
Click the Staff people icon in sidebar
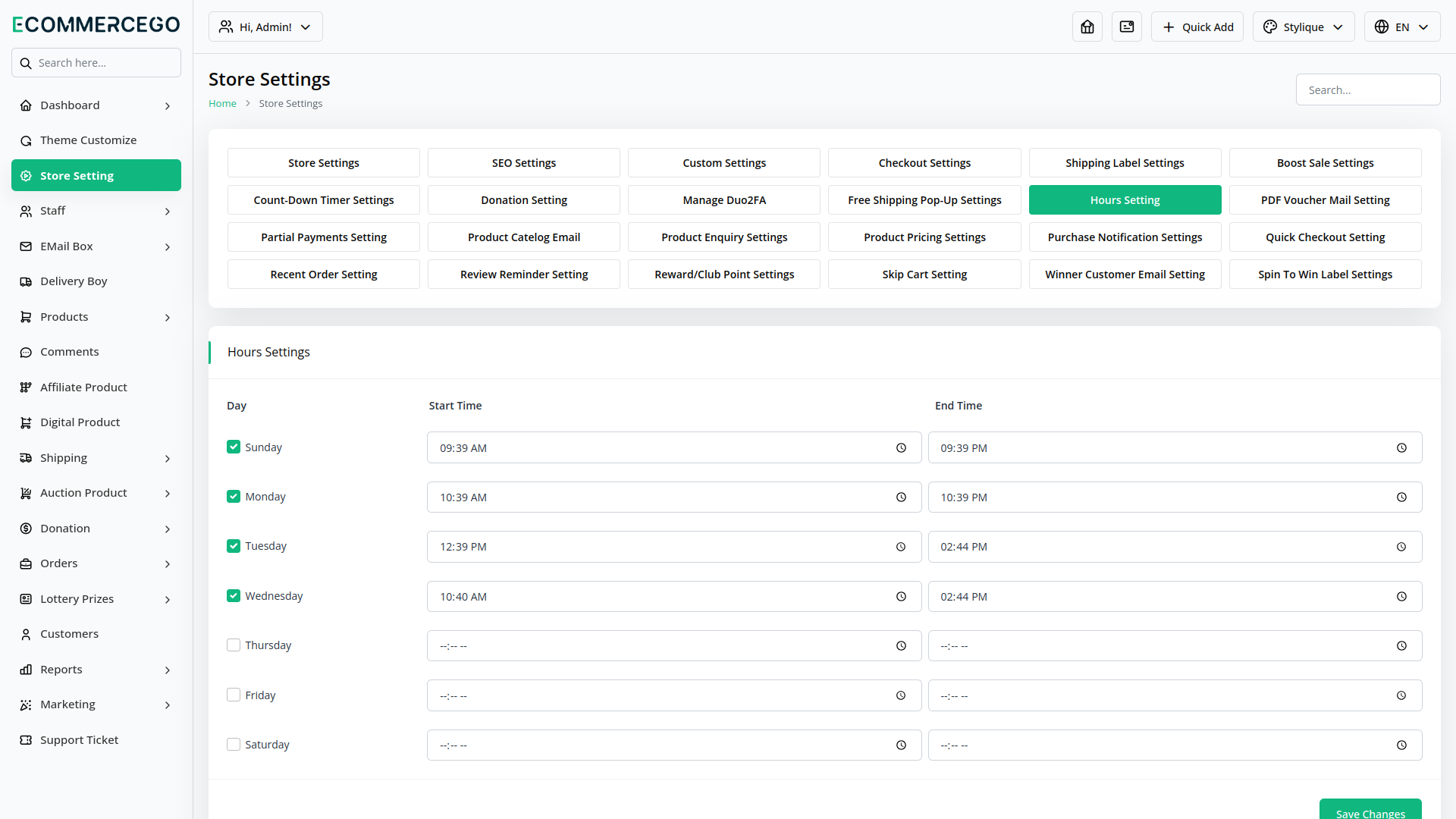[x=26, y=211]
